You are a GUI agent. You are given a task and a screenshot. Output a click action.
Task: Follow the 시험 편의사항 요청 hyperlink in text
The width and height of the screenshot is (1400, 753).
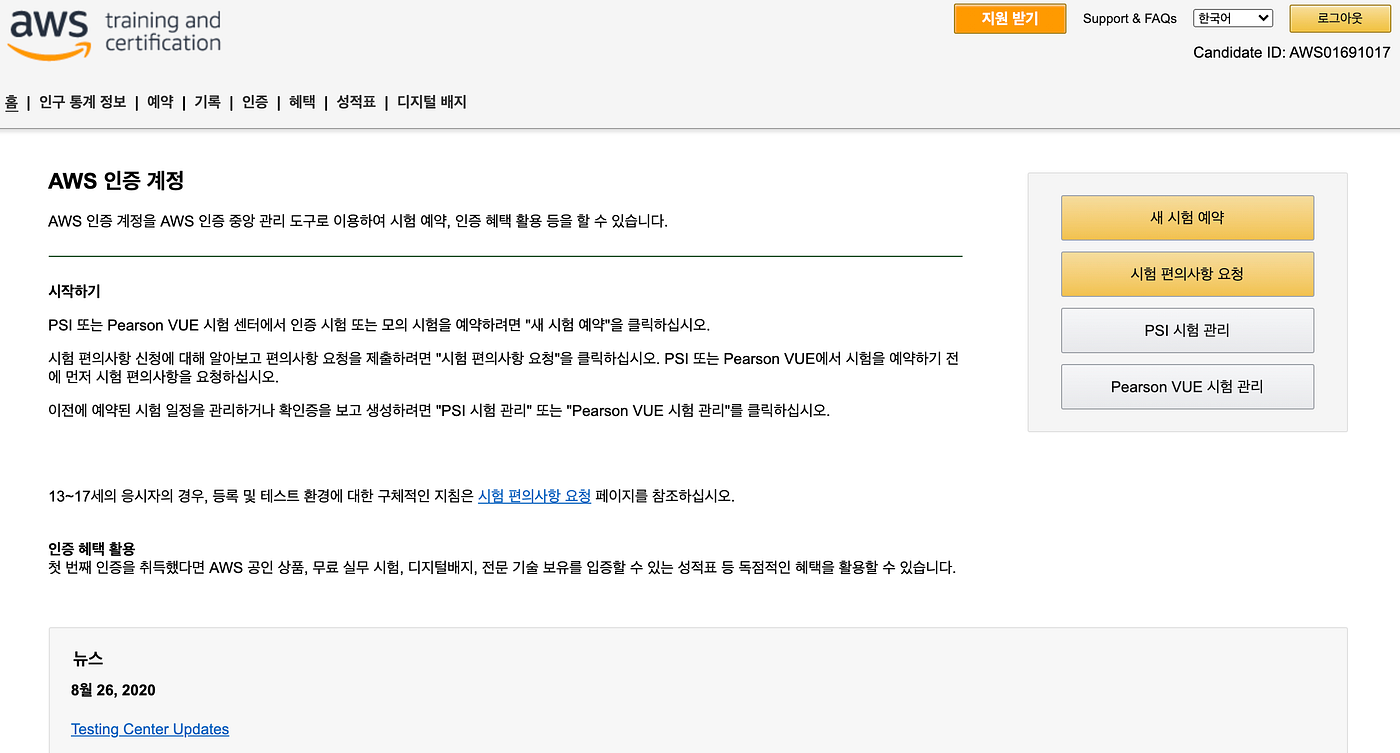pos(534,496)
